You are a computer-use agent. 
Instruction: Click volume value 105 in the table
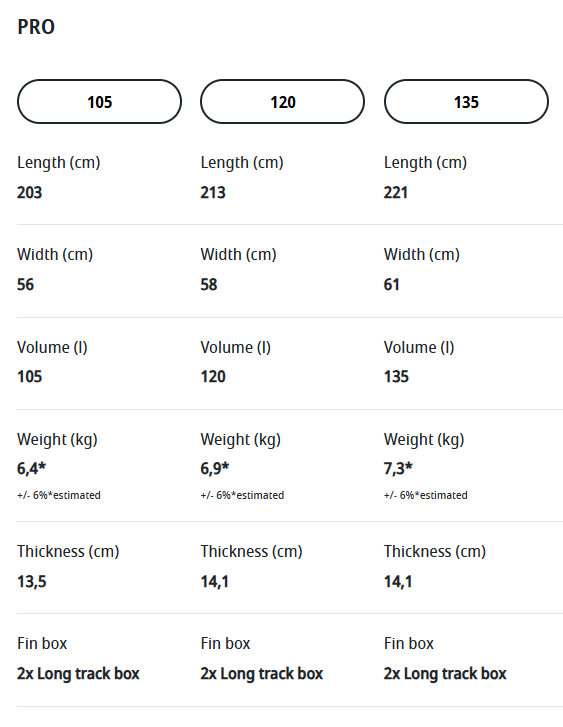point(29,376)
